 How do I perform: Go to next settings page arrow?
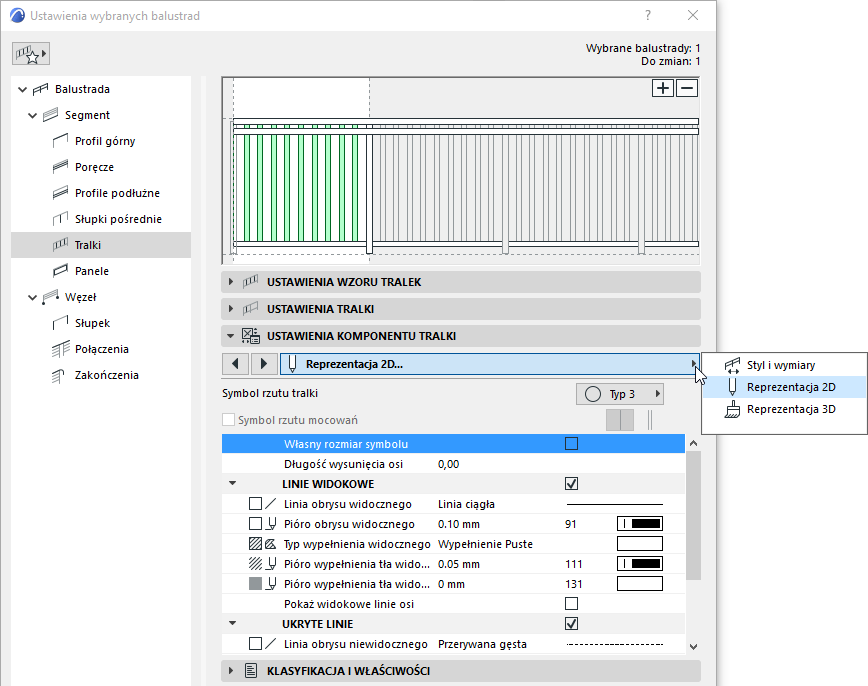coord(264,364)
